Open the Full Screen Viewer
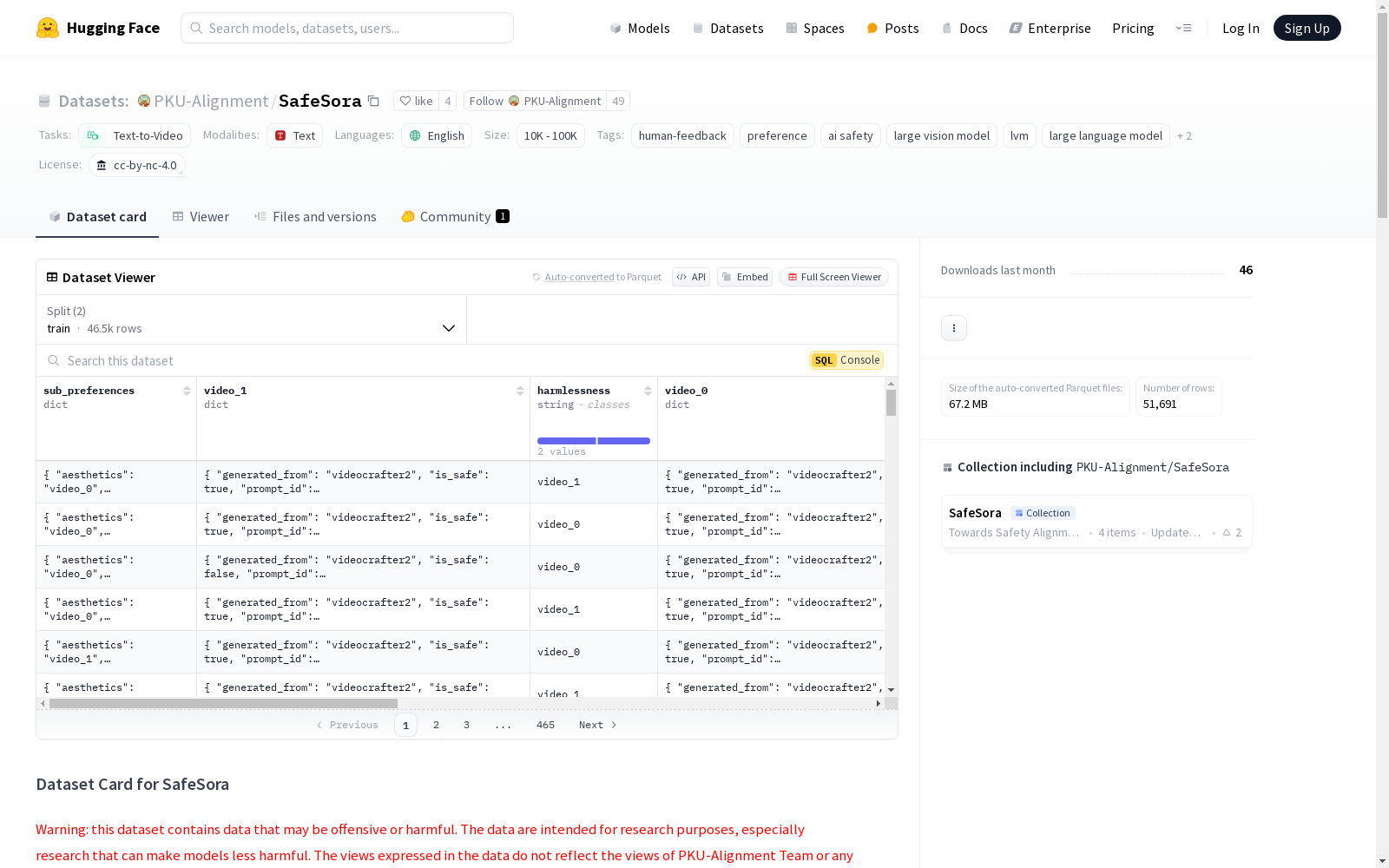 [834, 277]
